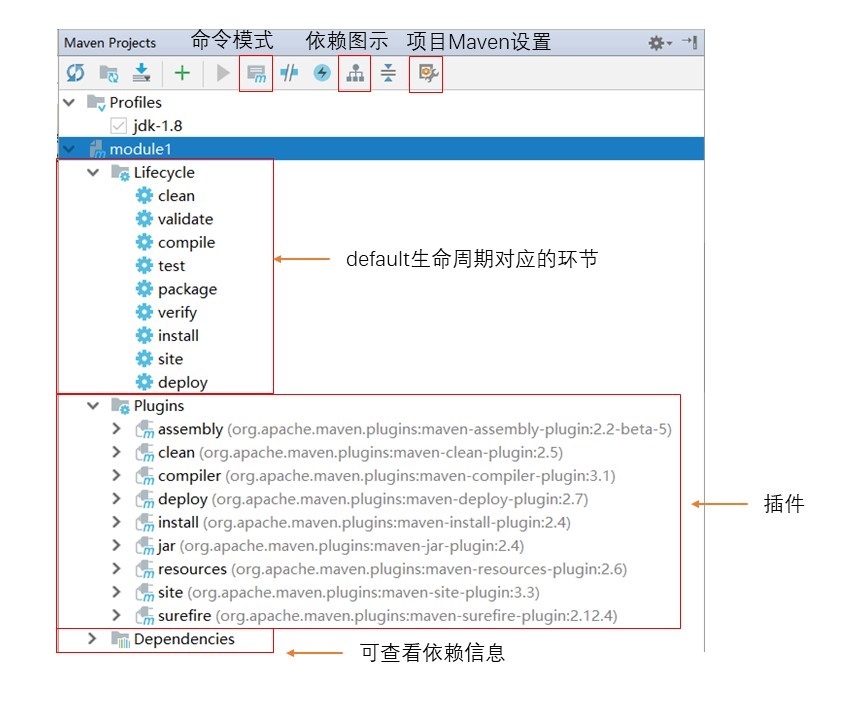Expand the install plugin node

(116, 522)
